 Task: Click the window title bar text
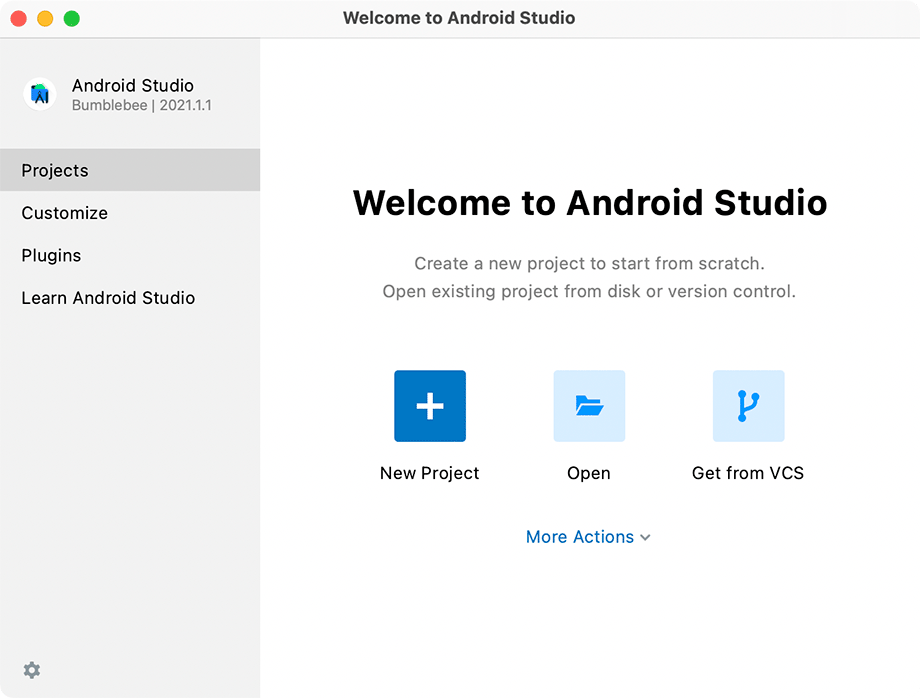[459, 18]
